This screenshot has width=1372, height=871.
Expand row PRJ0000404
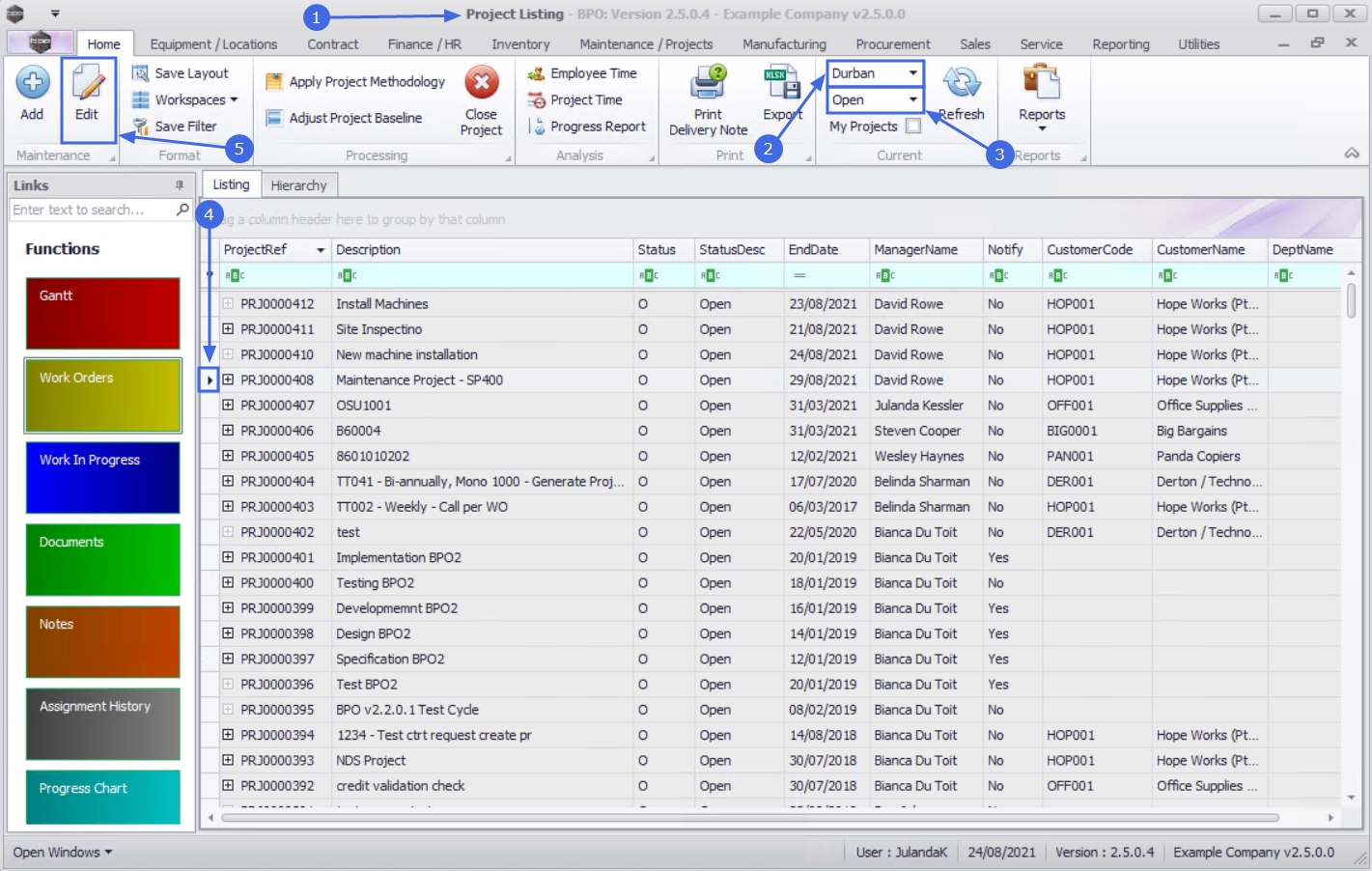click(x=228, y=481)
